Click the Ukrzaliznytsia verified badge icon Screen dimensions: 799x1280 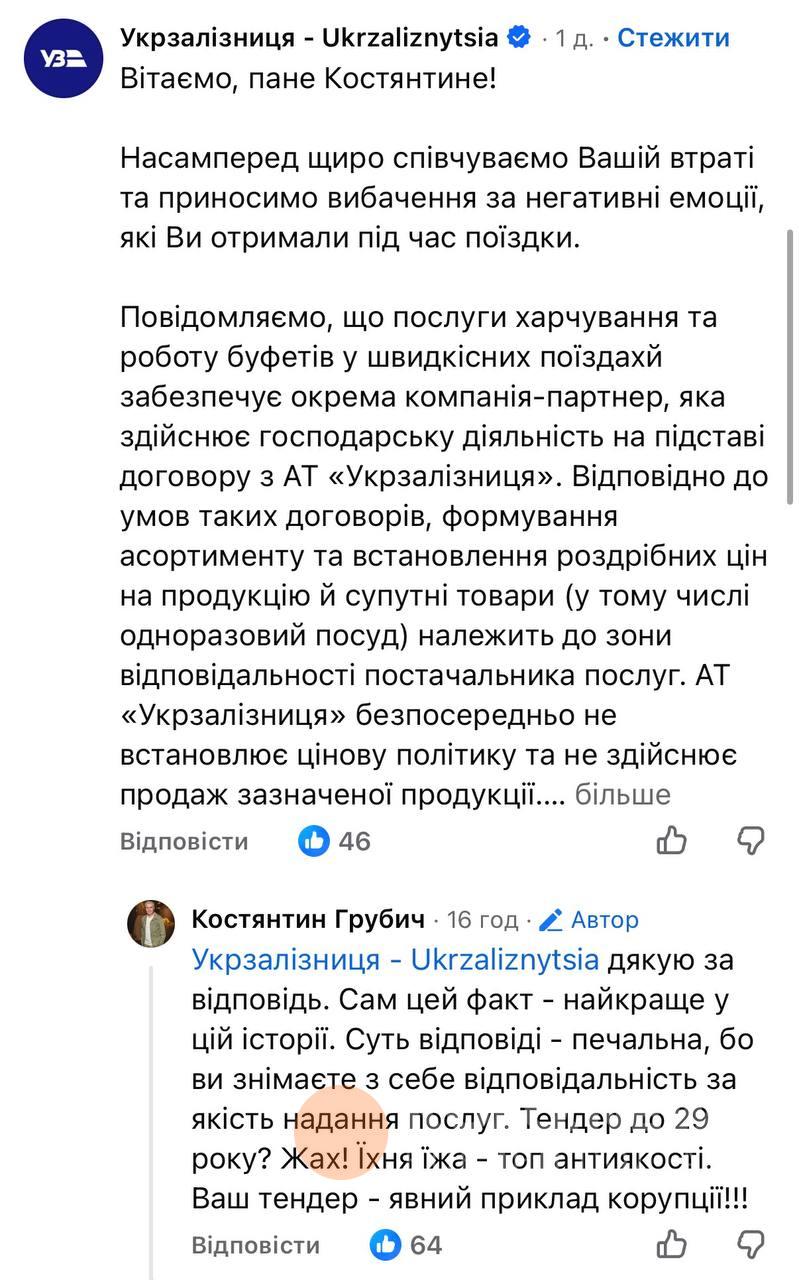tap(518, 38)
